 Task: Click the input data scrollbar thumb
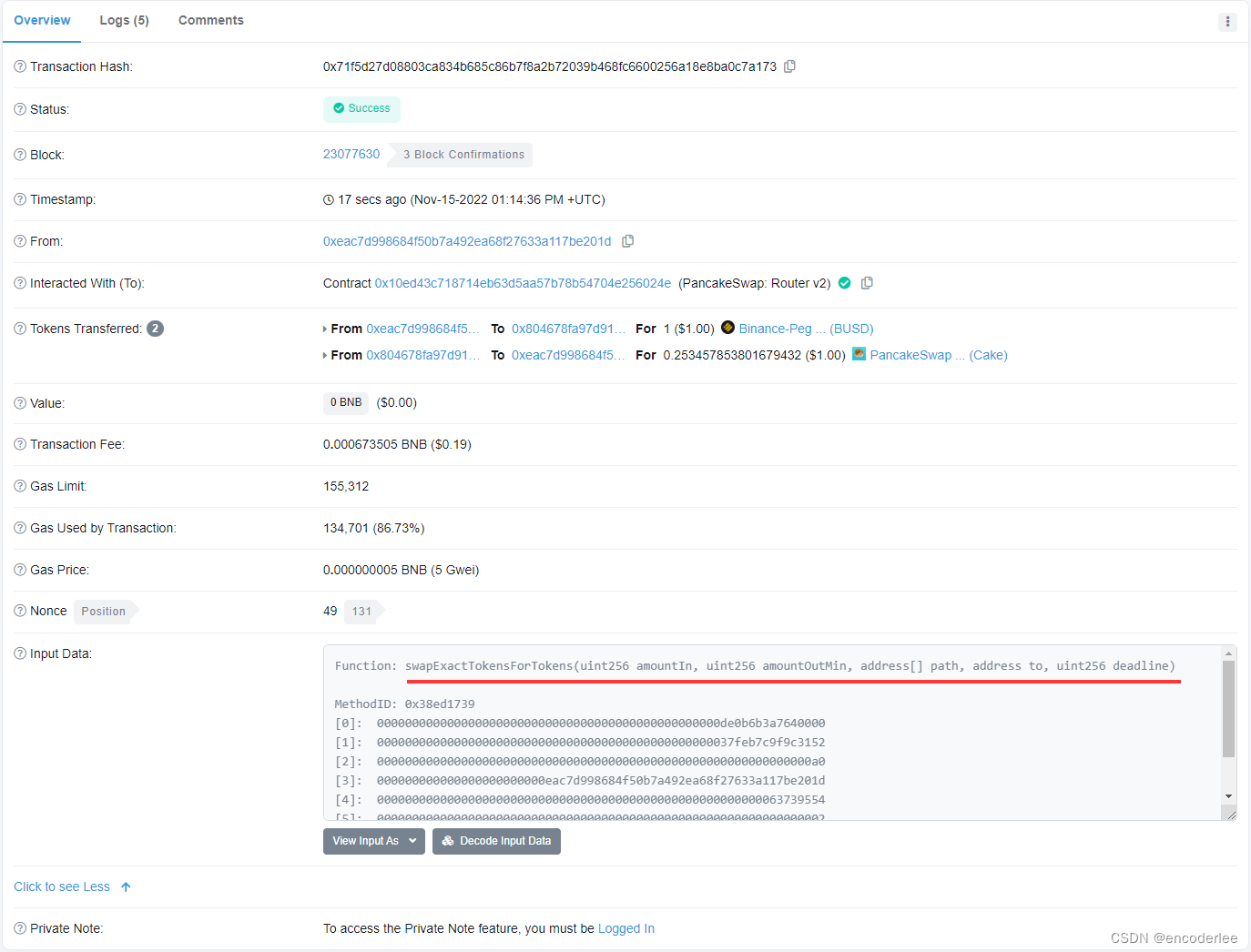pyautogui.click(x=1228, y=709)
